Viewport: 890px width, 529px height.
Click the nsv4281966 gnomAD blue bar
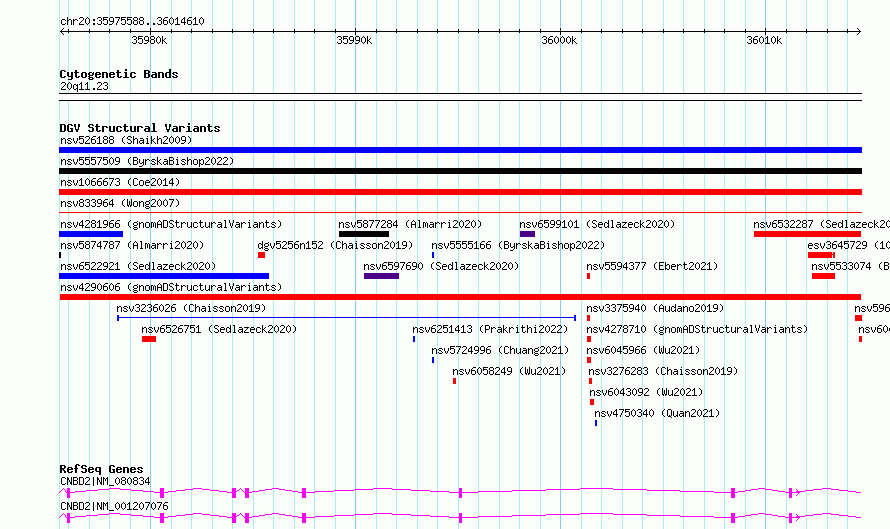[91, 234]
